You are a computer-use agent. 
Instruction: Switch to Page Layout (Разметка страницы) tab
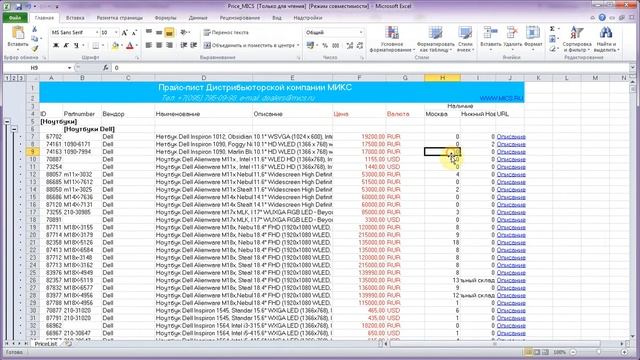pos(120,18)
